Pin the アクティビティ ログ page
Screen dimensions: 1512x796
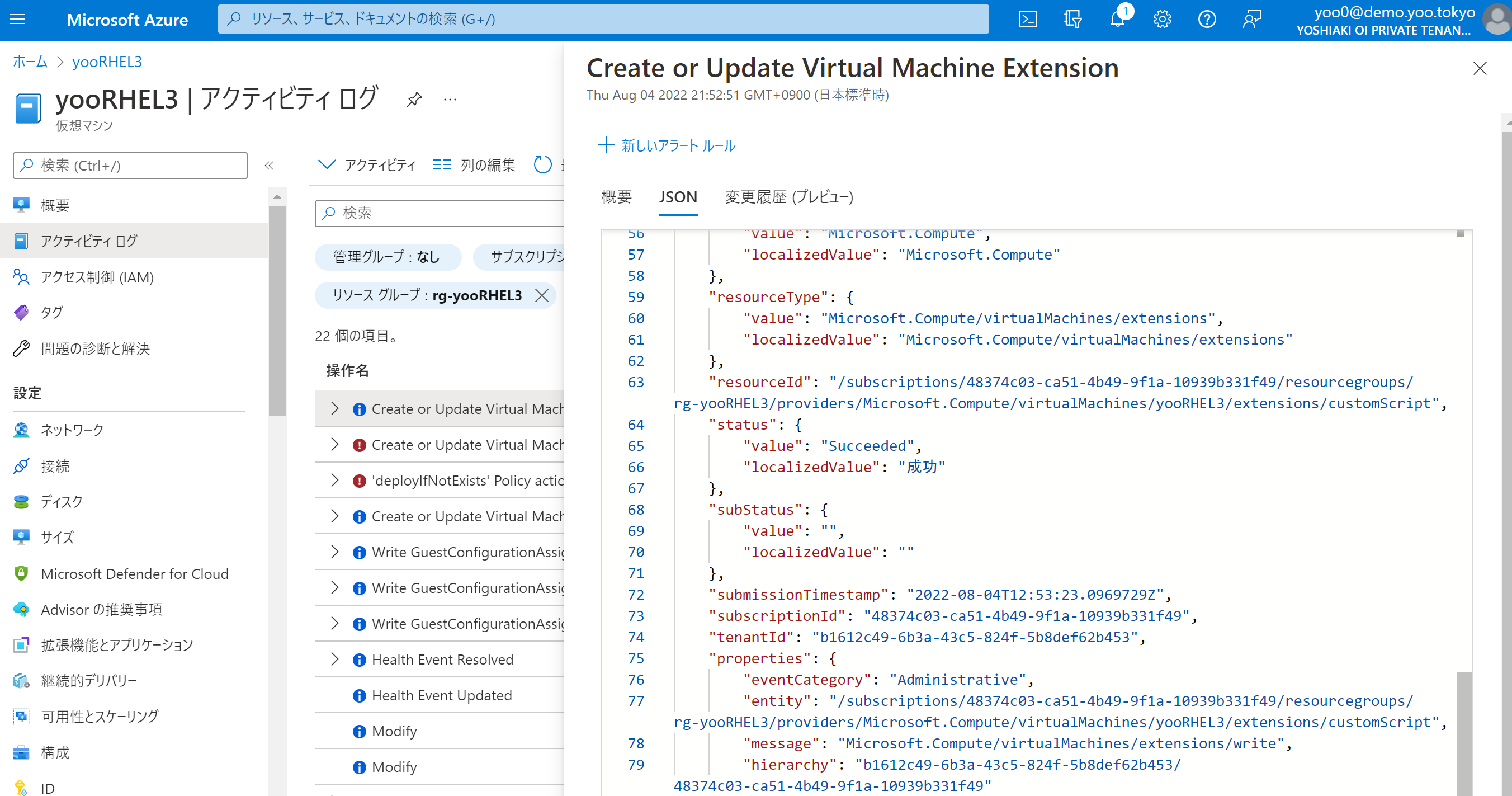[x=414, y=100]
